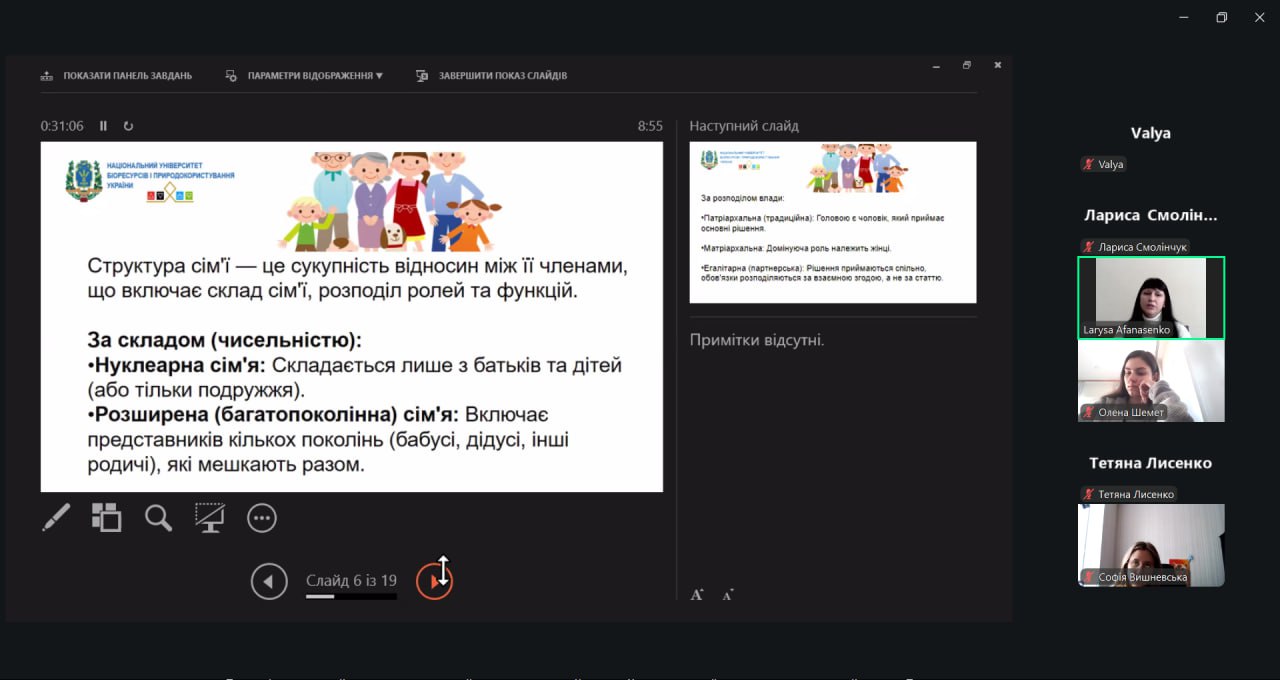This screenshot has width=1280, height=680.
Task: Decrease the notes text size
Action: [x=727, y=594]
